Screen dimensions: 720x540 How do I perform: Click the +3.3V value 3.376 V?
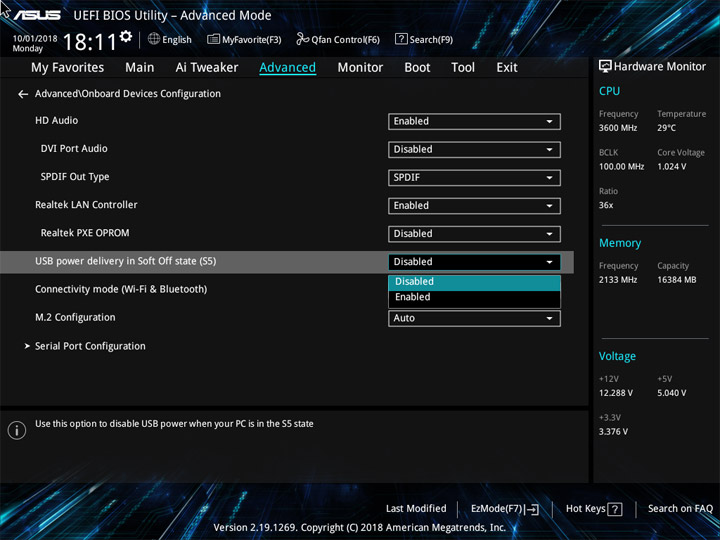613,432
